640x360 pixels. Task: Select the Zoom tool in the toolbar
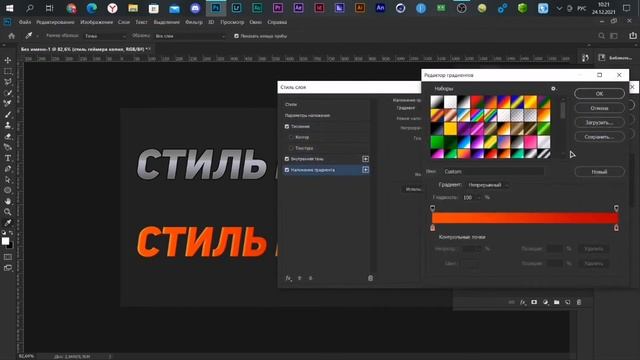pos(8,212)
